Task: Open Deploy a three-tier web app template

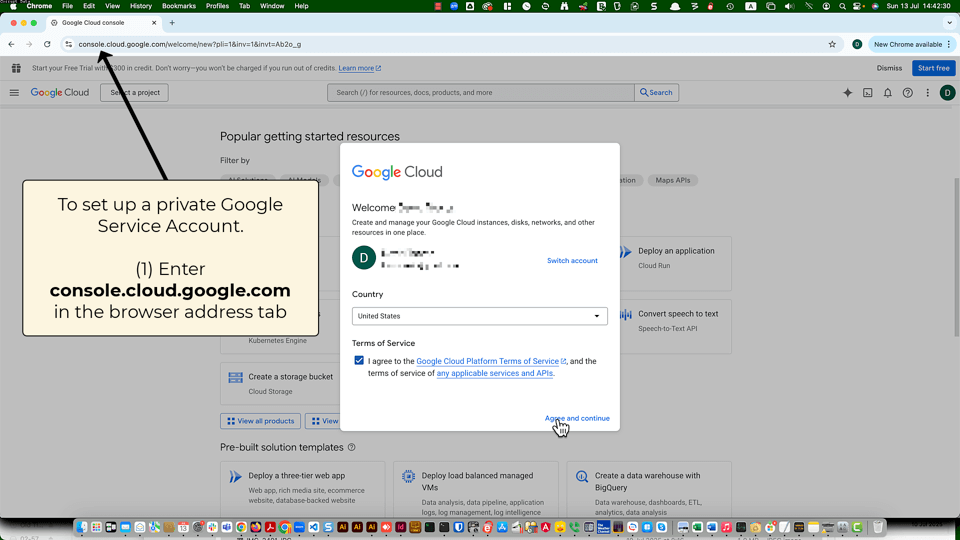Action: coord(302,490)
